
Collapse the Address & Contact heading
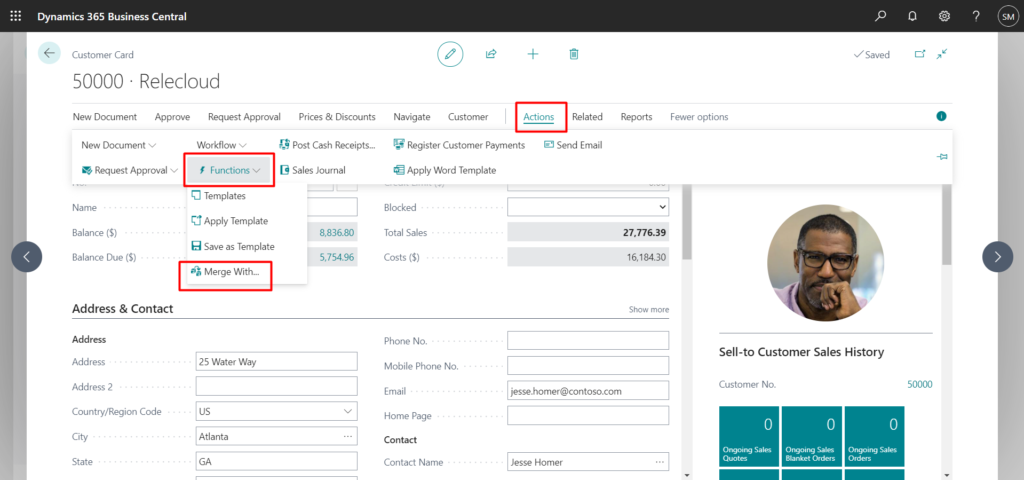pyautogui.click(x=122, y=309)
